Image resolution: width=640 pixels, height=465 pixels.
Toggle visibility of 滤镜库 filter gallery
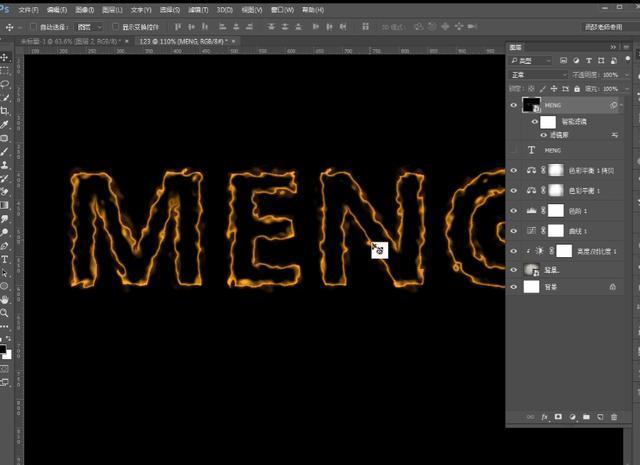click(x=543, y=135)
